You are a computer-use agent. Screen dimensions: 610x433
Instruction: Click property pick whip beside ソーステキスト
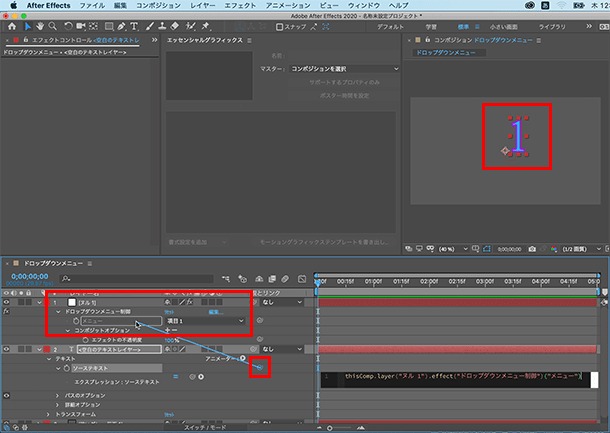point(260,367)
